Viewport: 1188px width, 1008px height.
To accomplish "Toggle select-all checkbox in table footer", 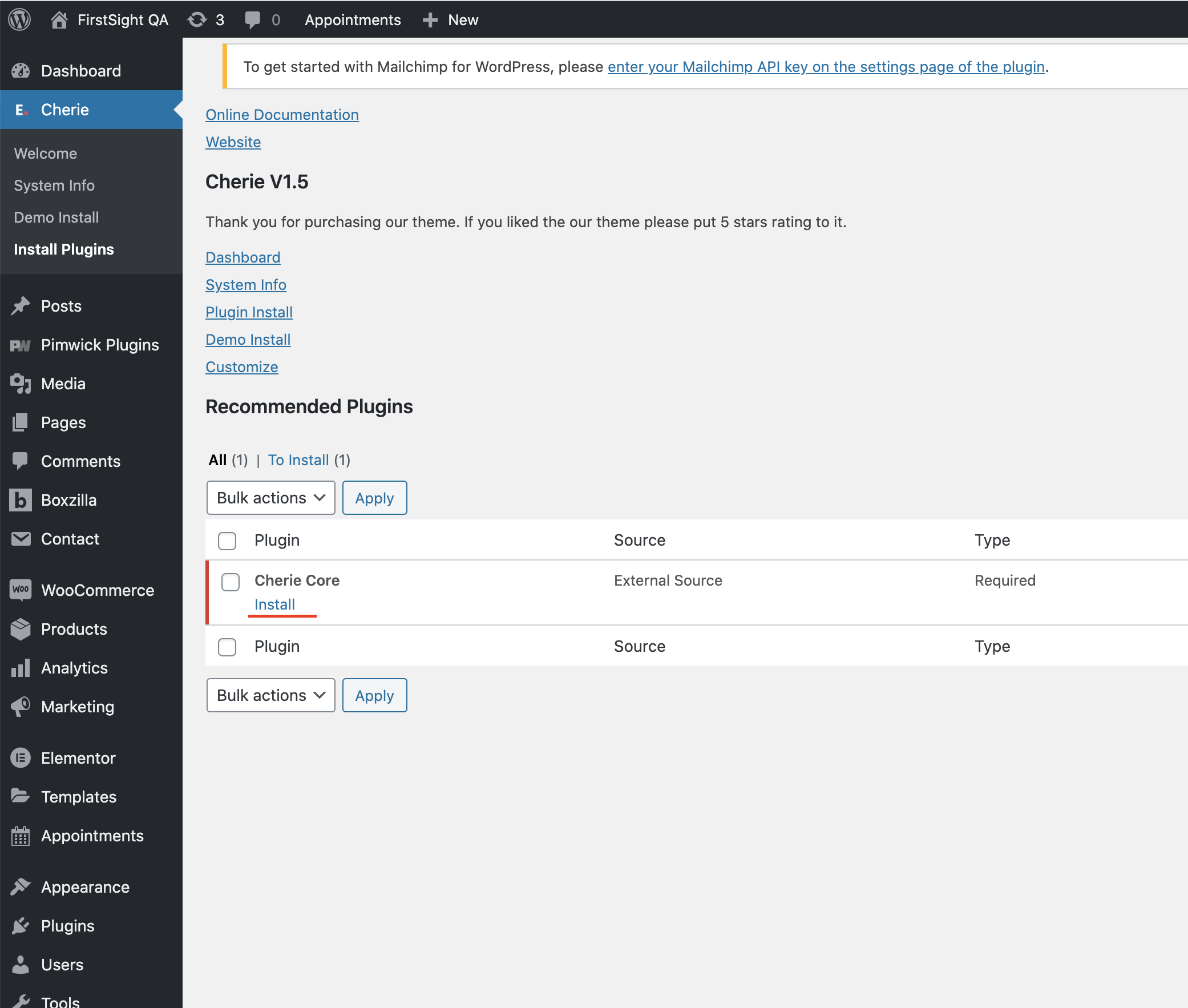I will click(227, 647).
